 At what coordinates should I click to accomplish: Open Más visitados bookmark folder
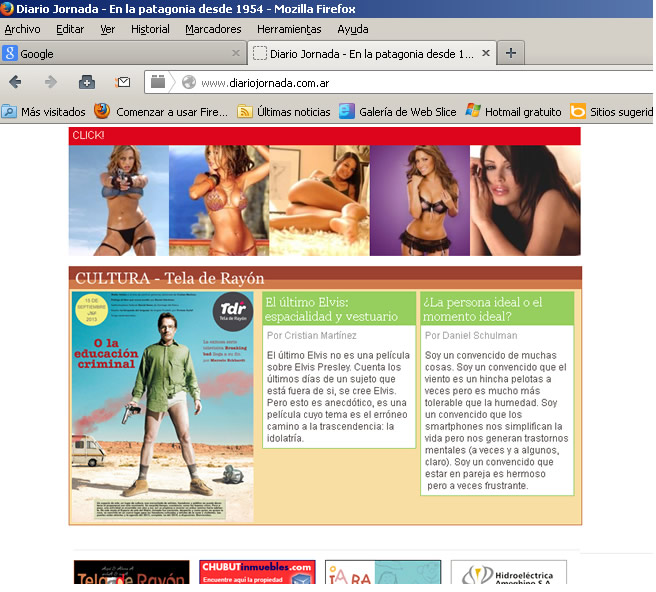(x=44, y=112)
